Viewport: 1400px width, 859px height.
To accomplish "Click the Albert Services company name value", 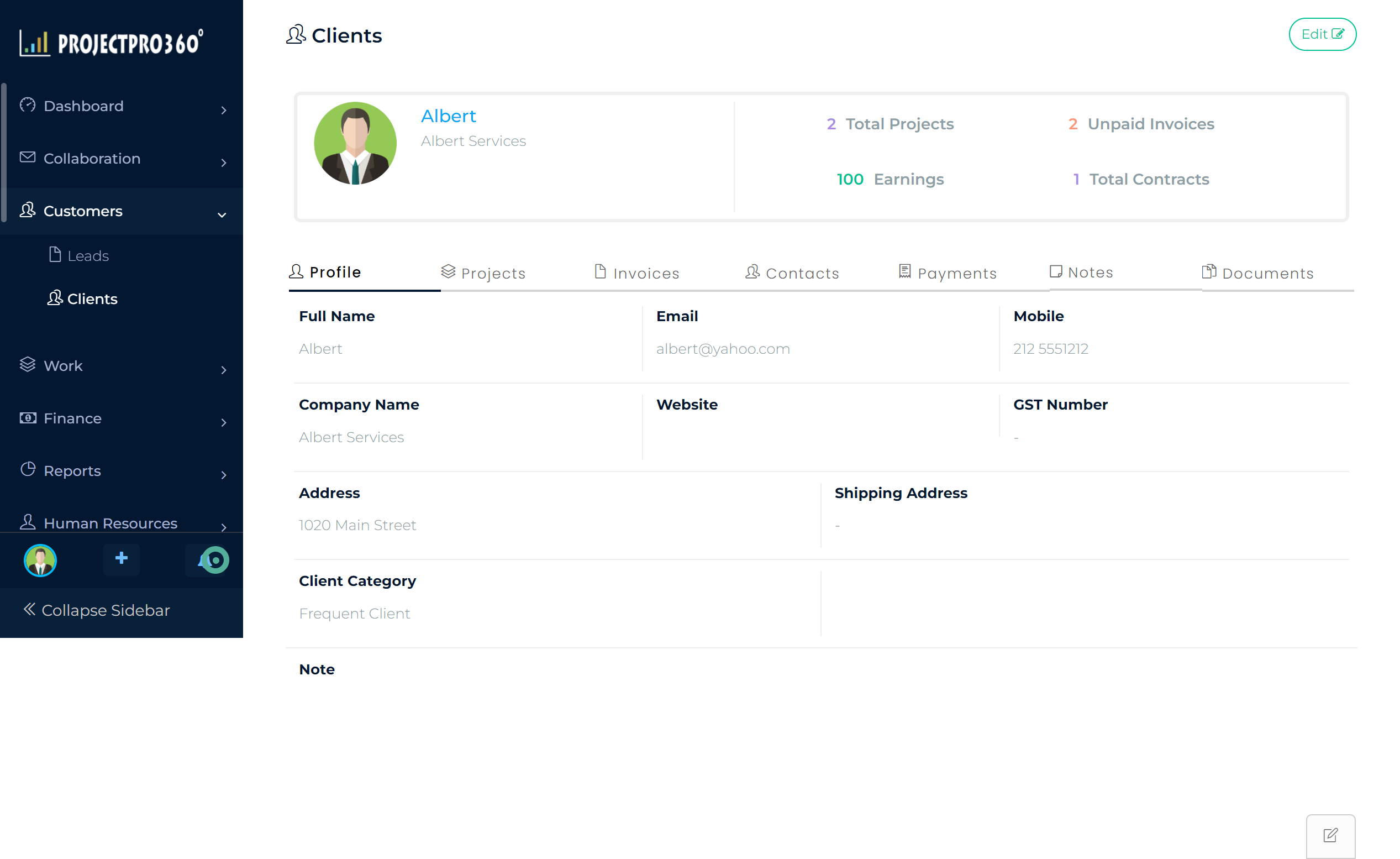I will 351,437.
